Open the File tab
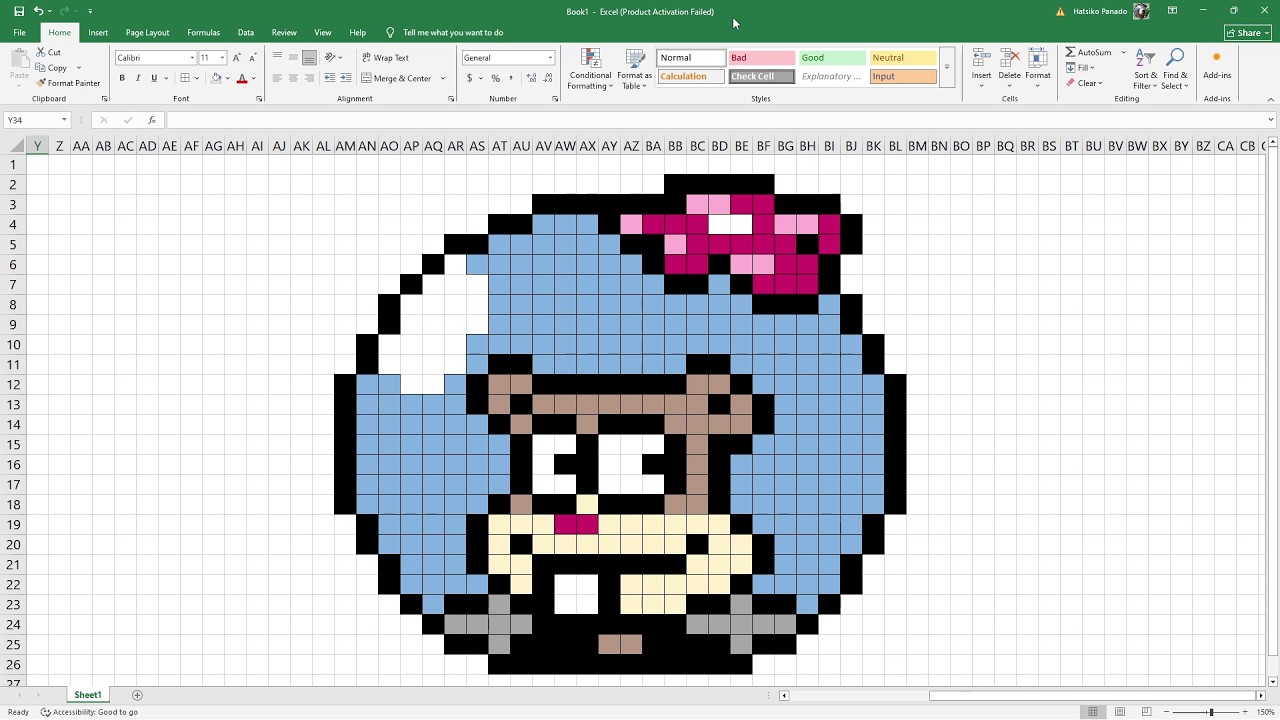Screen dimensions: 1280x720 (x=19, y=33)
